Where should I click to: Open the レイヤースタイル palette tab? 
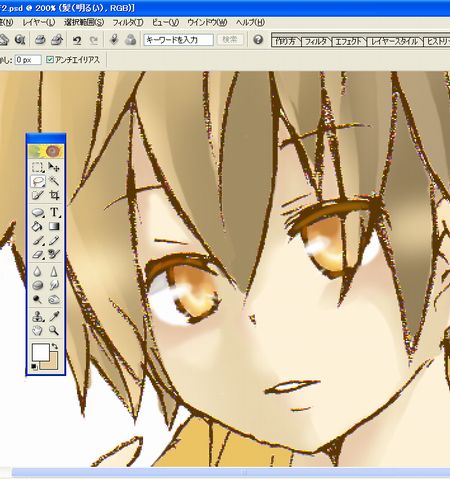coord(395,41)
